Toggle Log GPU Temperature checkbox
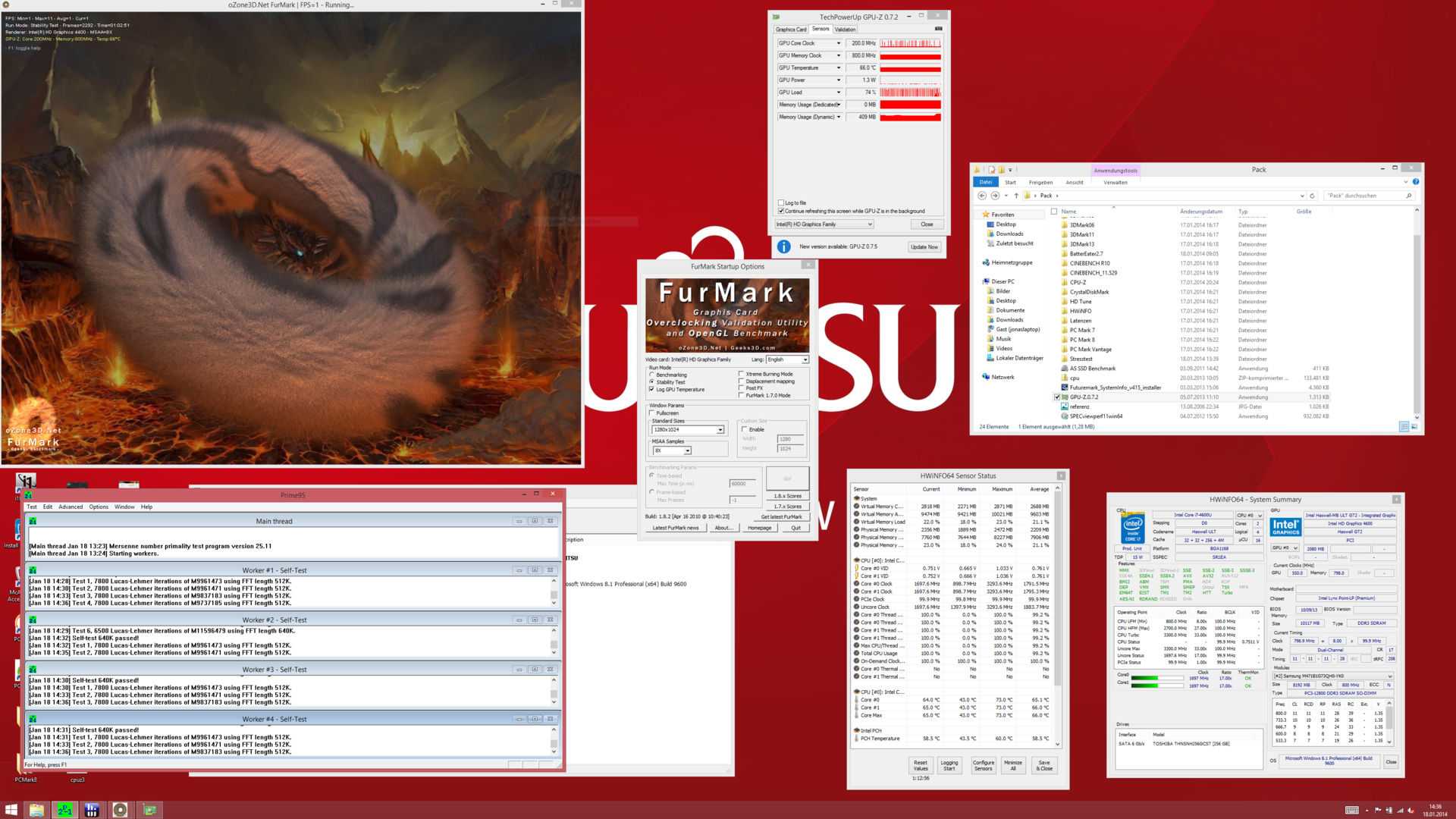 point(651,389)
